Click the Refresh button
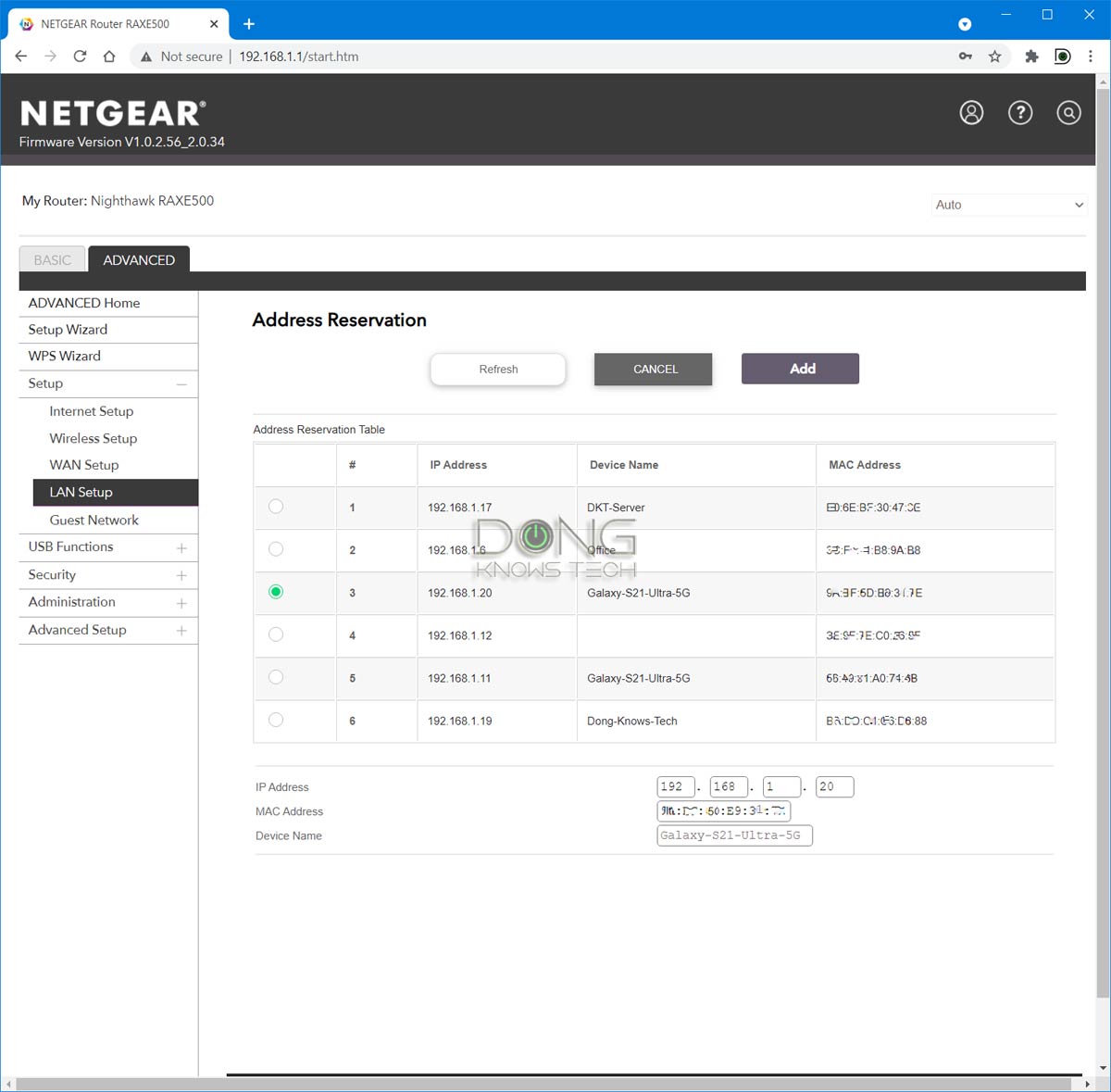 498,369
